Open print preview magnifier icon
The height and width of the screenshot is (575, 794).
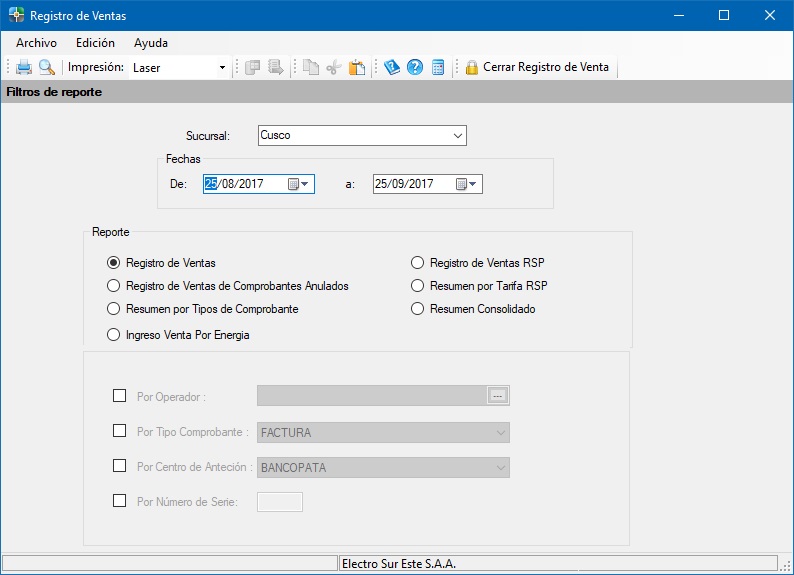(x=47, y=68)
